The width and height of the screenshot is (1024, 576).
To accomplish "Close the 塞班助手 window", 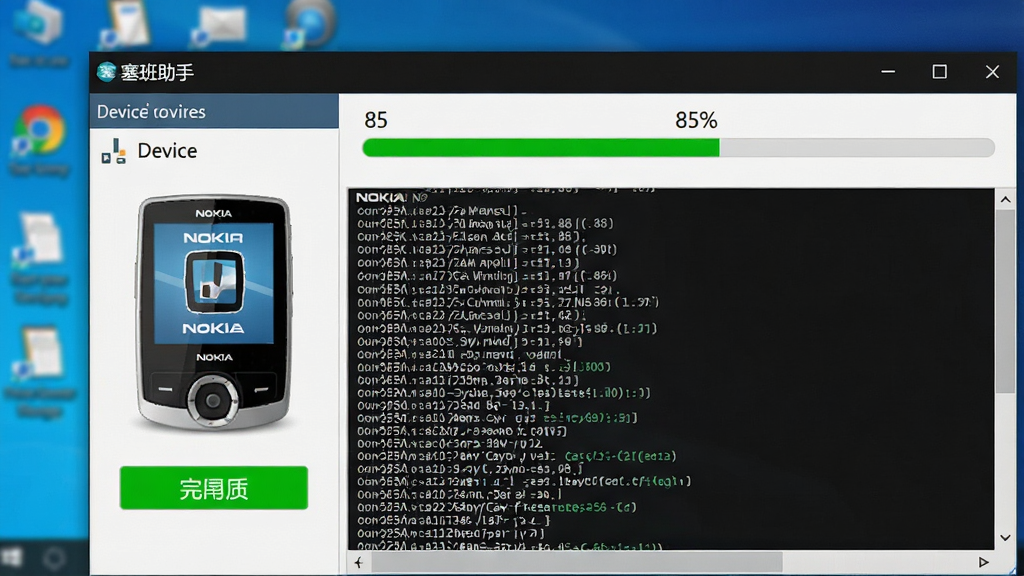I will pos(993,72).
